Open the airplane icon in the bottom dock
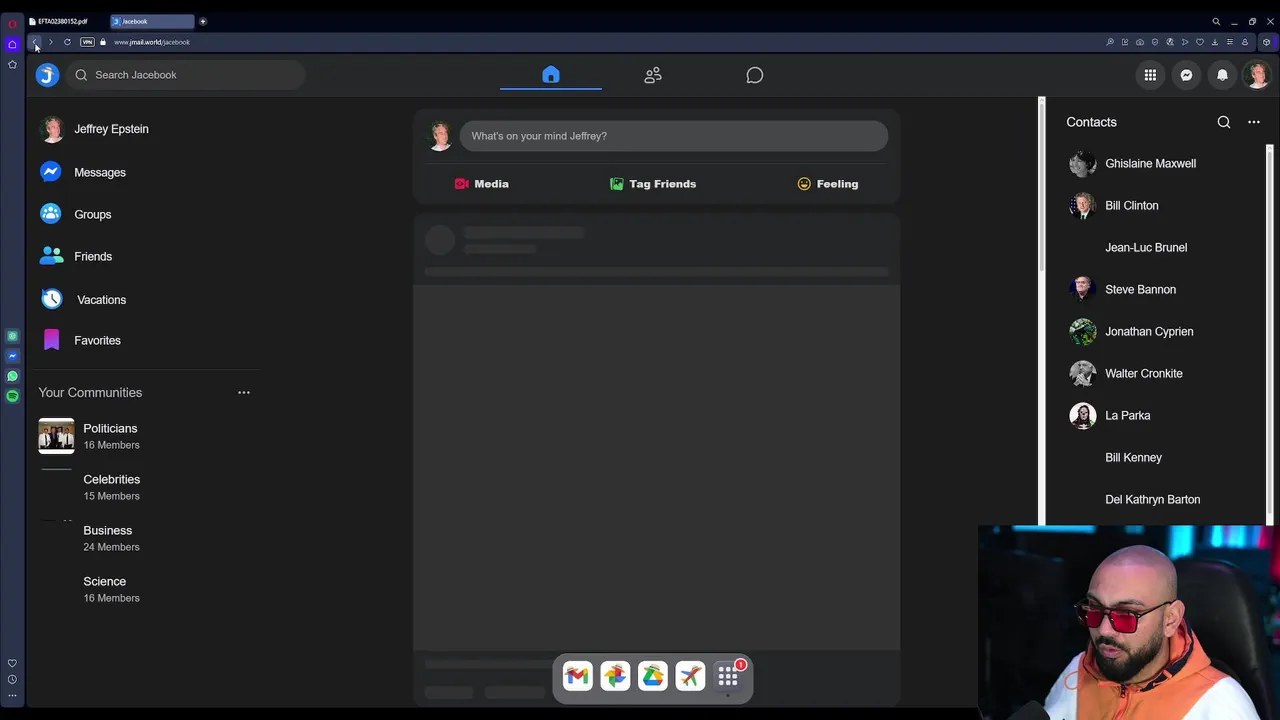Screen dimensions: 1280x720 (x=690, y=677)
